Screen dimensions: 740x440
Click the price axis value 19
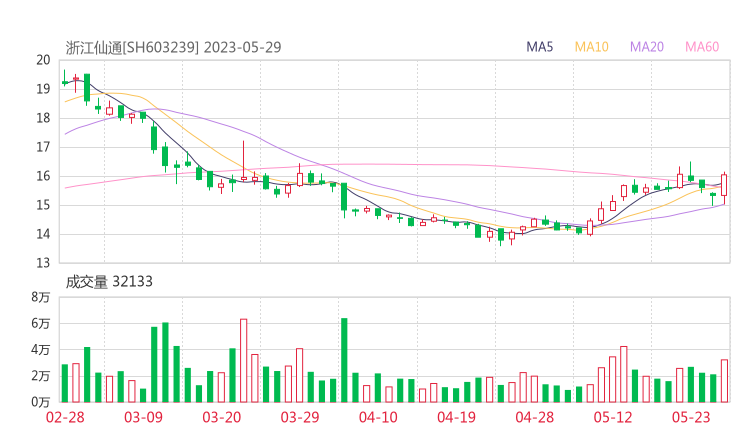point(43,89)
